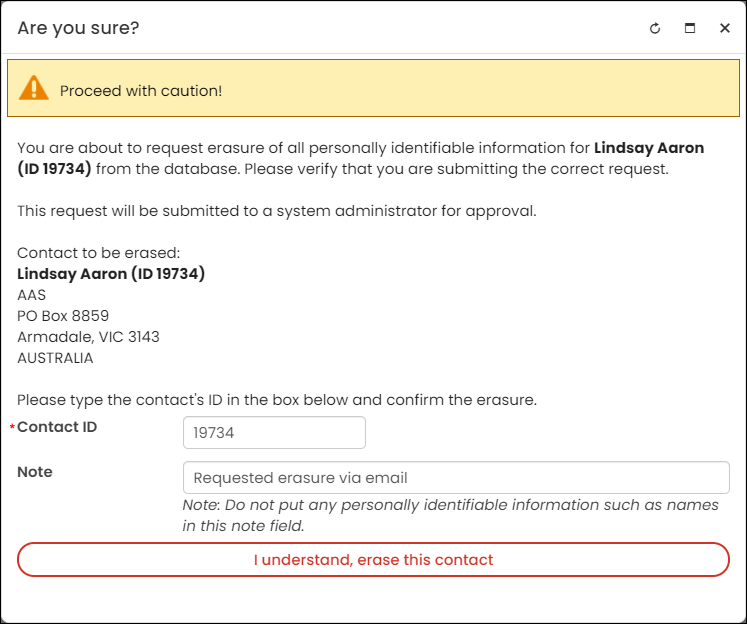This screenshot has height=624, width=747.
Task: Click the 'PO Box 8859' address line
Action: (63, 316)
